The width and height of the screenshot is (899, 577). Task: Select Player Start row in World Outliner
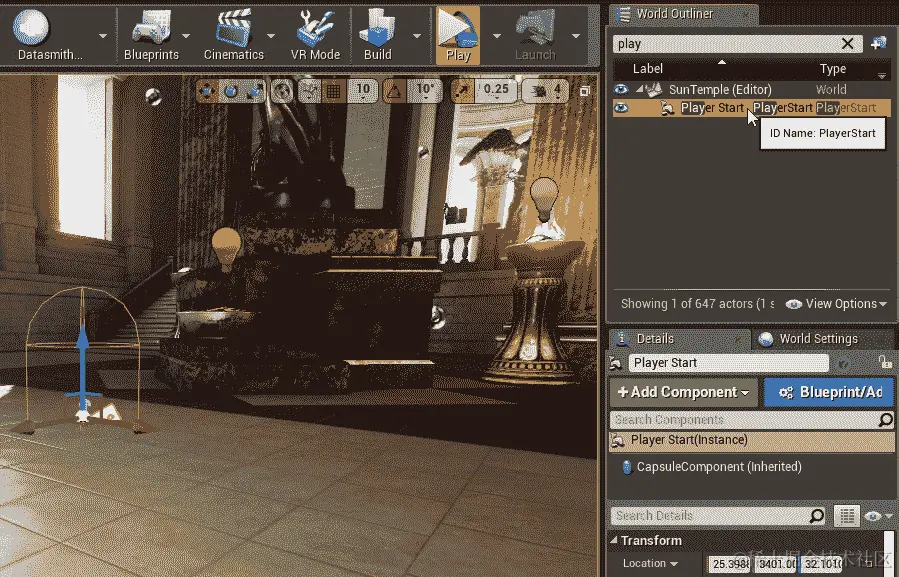[x=751, y=108]
